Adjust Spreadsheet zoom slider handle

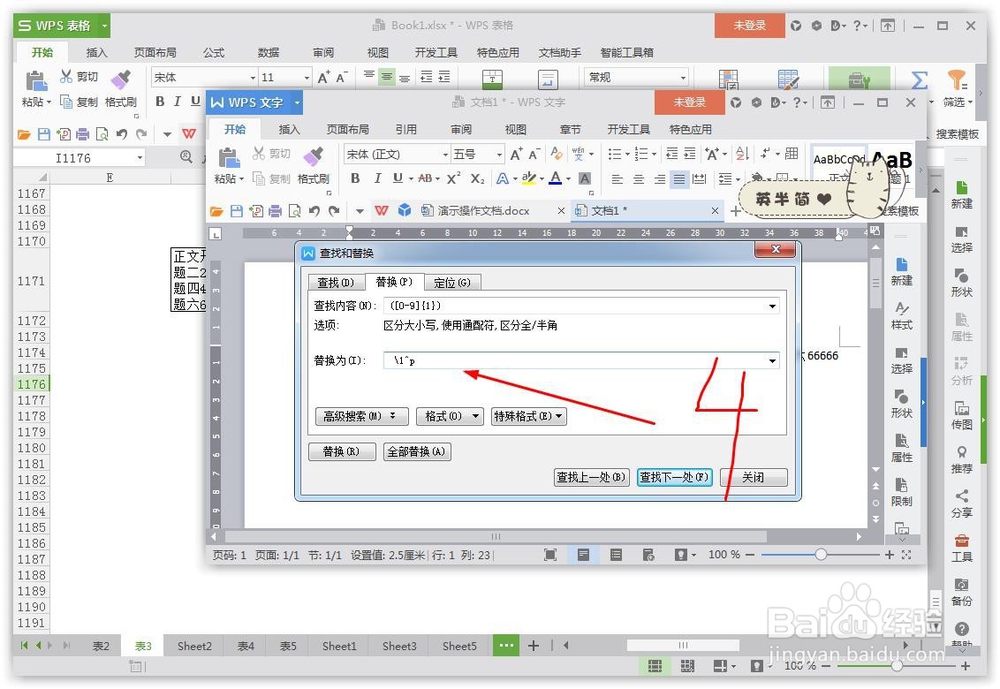click(897, 666)
